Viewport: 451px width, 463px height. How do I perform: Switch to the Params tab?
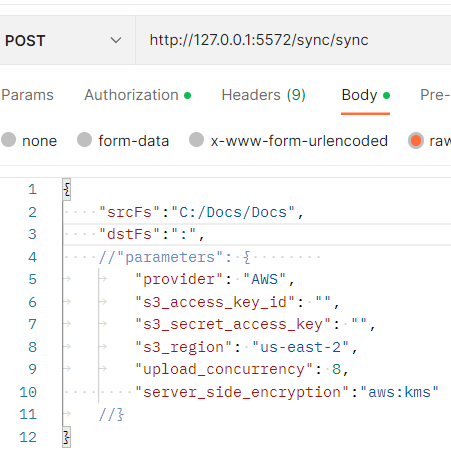tap(27, 95)
